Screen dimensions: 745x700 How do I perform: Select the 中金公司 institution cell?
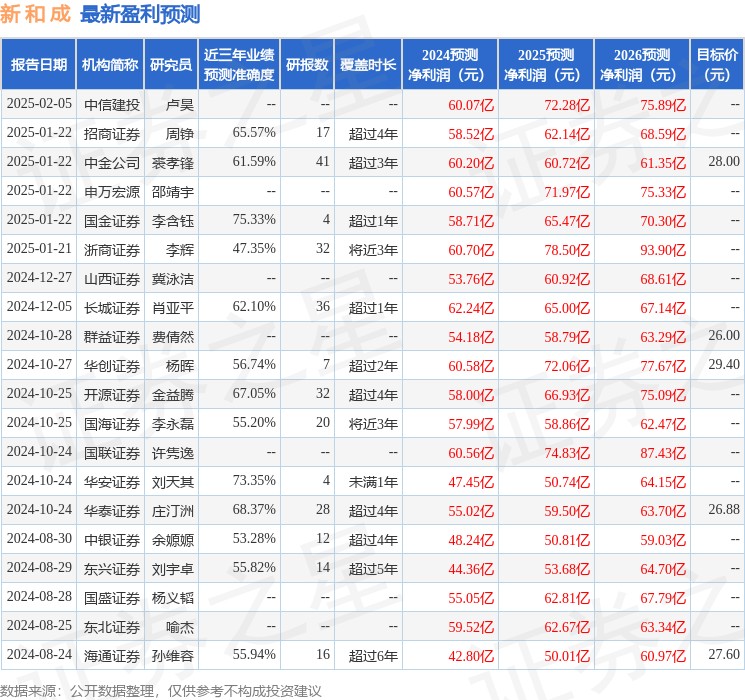tap(112, 163)
